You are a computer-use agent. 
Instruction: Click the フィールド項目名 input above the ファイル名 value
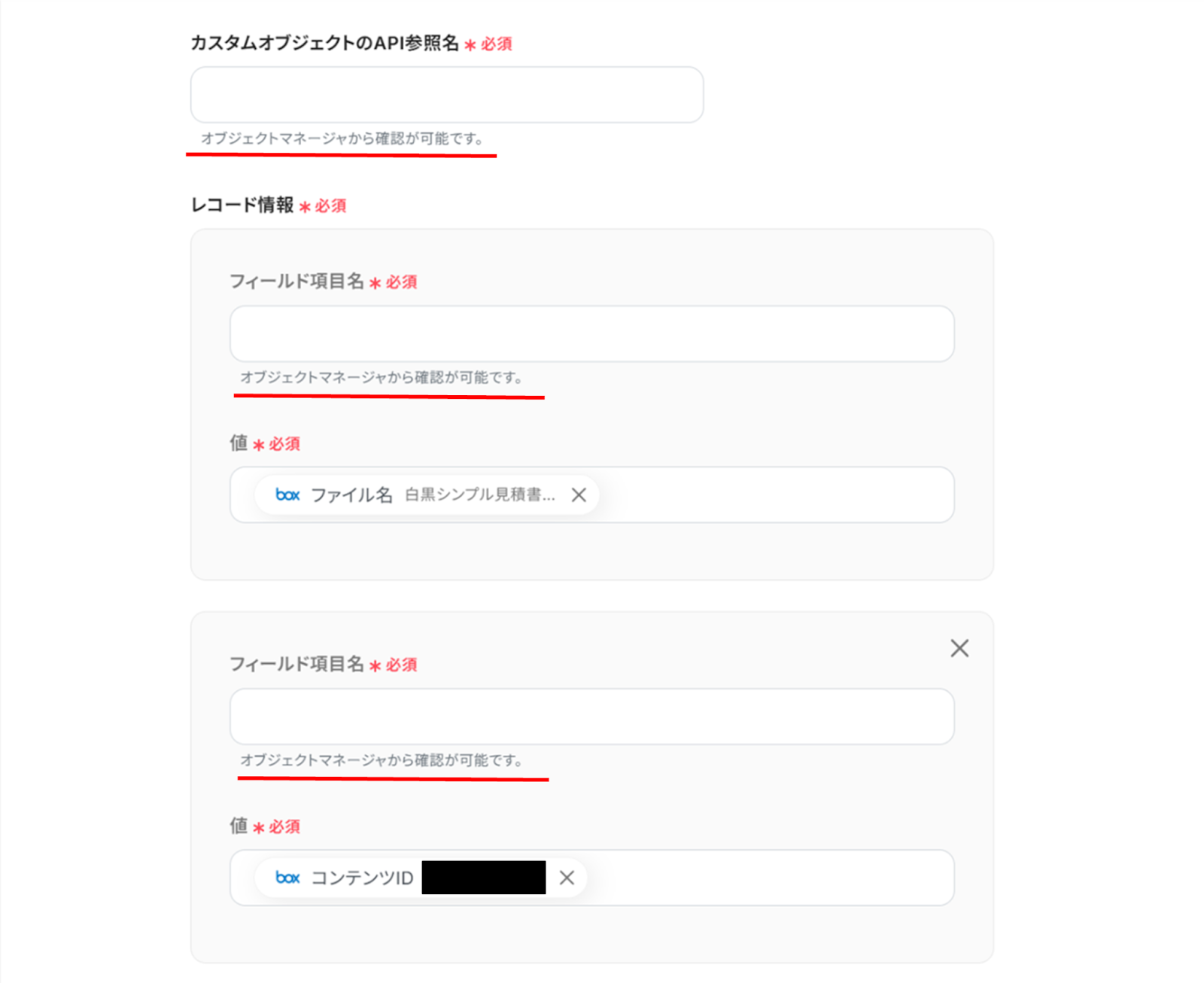click(x=592, y=333)
